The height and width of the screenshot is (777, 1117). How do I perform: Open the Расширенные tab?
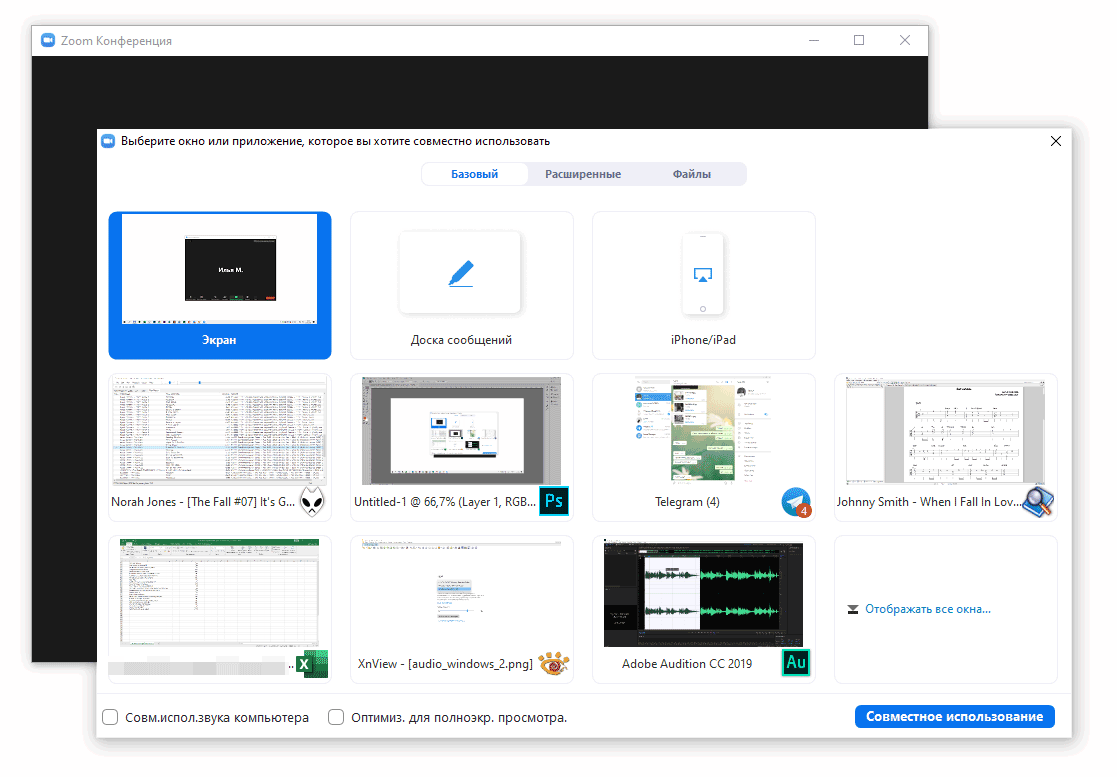pyautogui.click(x=583, y=174)
